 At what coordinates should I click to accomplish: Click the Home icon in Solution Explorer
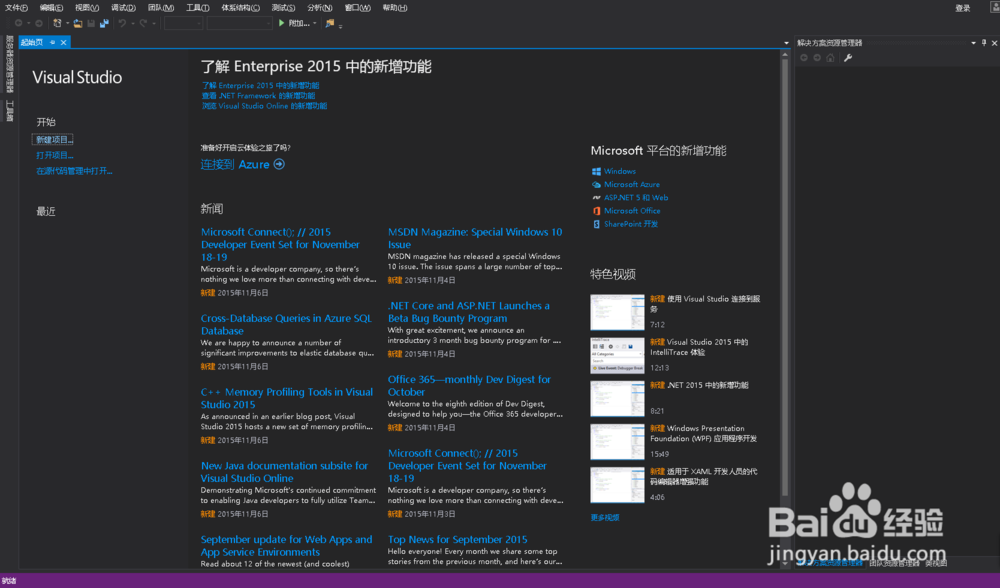(830, 57)
